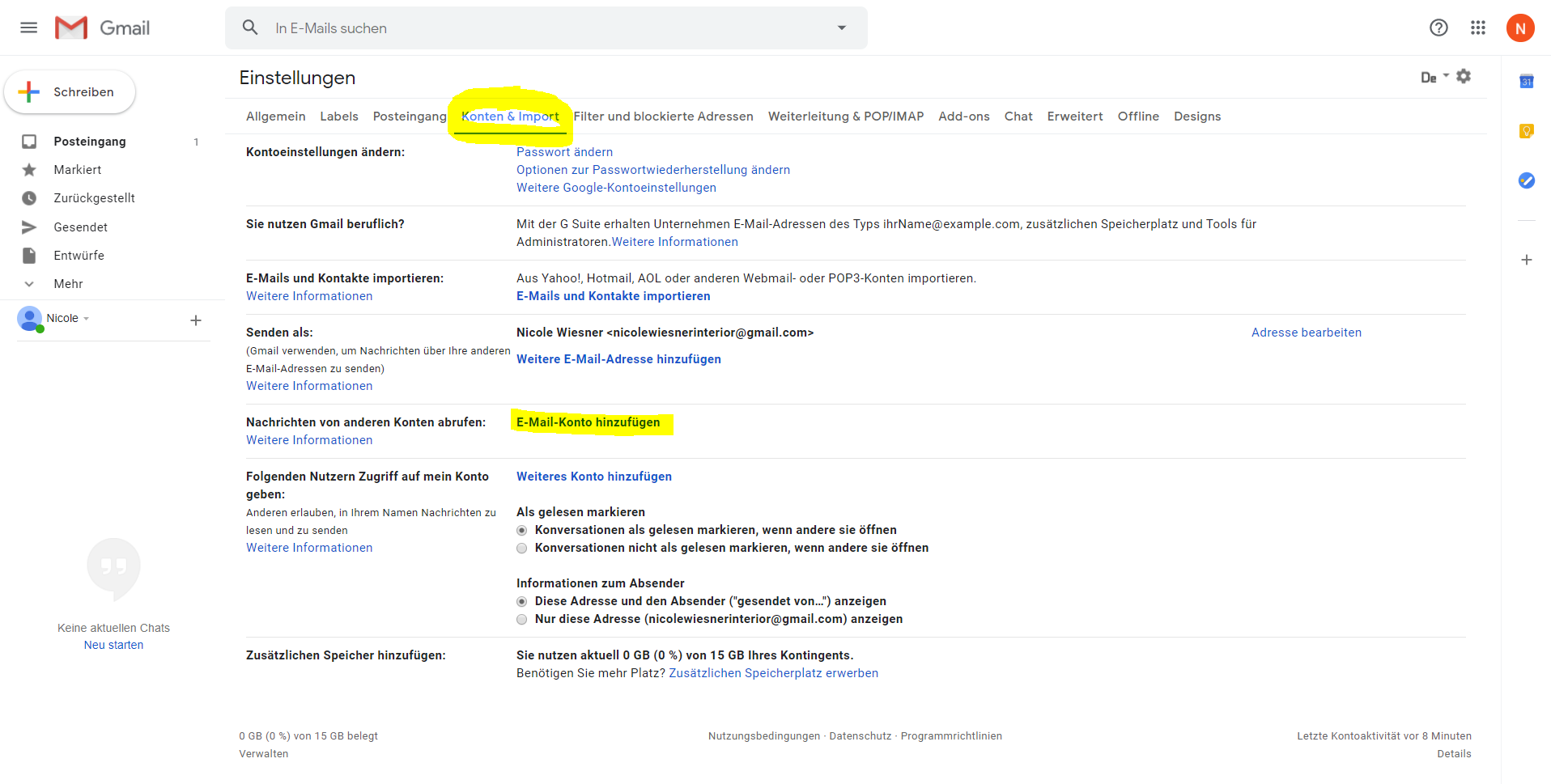This screenshot has height=784, width=1551.
Task: Open the Google apps grid
Action: point(1478,28)
